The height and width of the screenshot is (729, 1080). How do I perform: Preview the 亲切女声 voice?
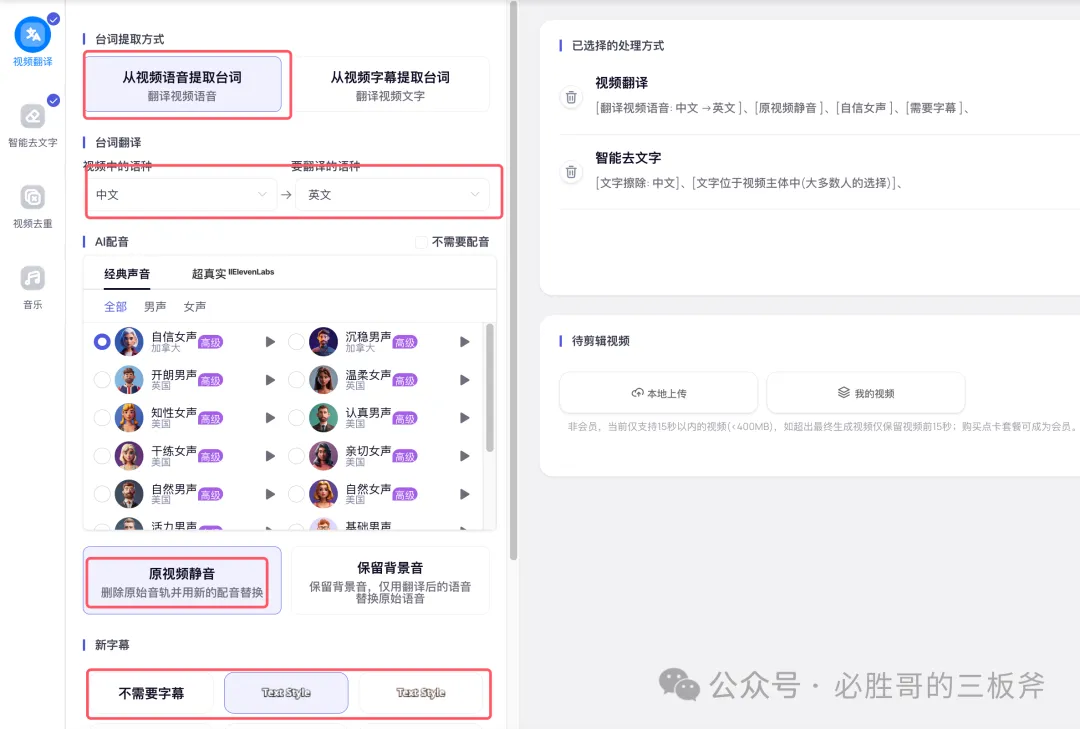465,455
